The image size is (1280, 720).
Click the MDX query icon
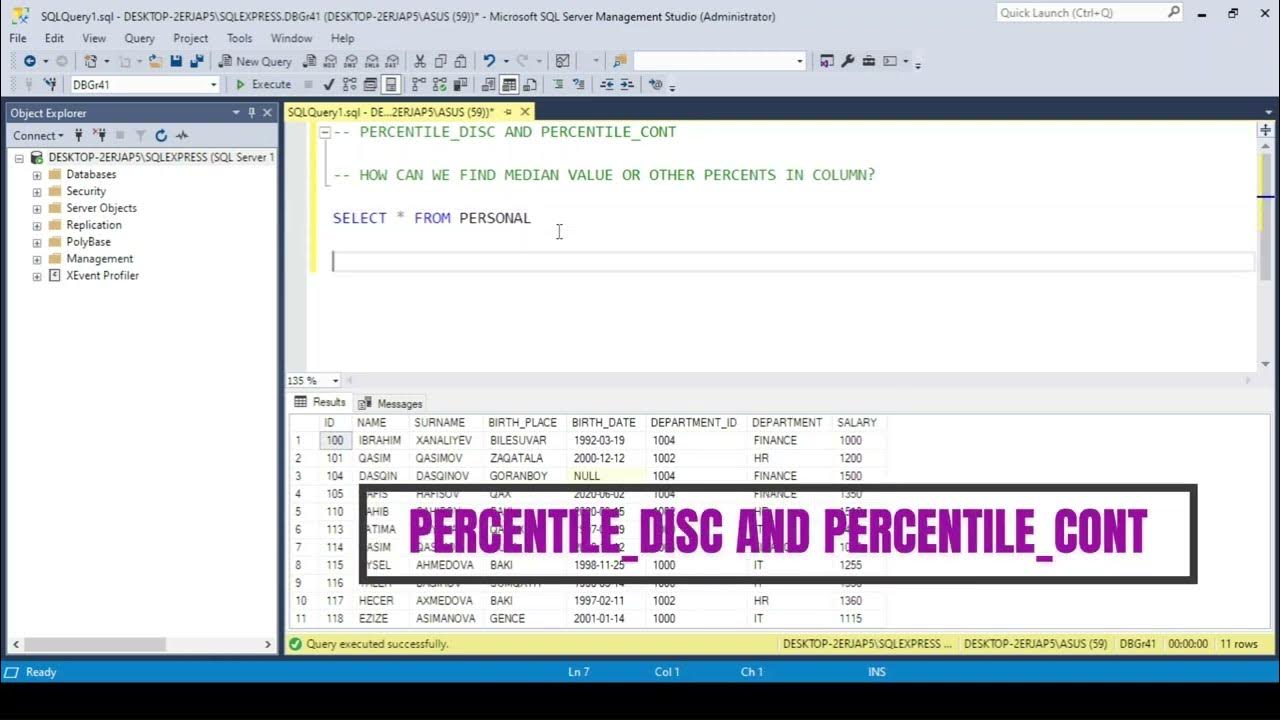[331, 61]
